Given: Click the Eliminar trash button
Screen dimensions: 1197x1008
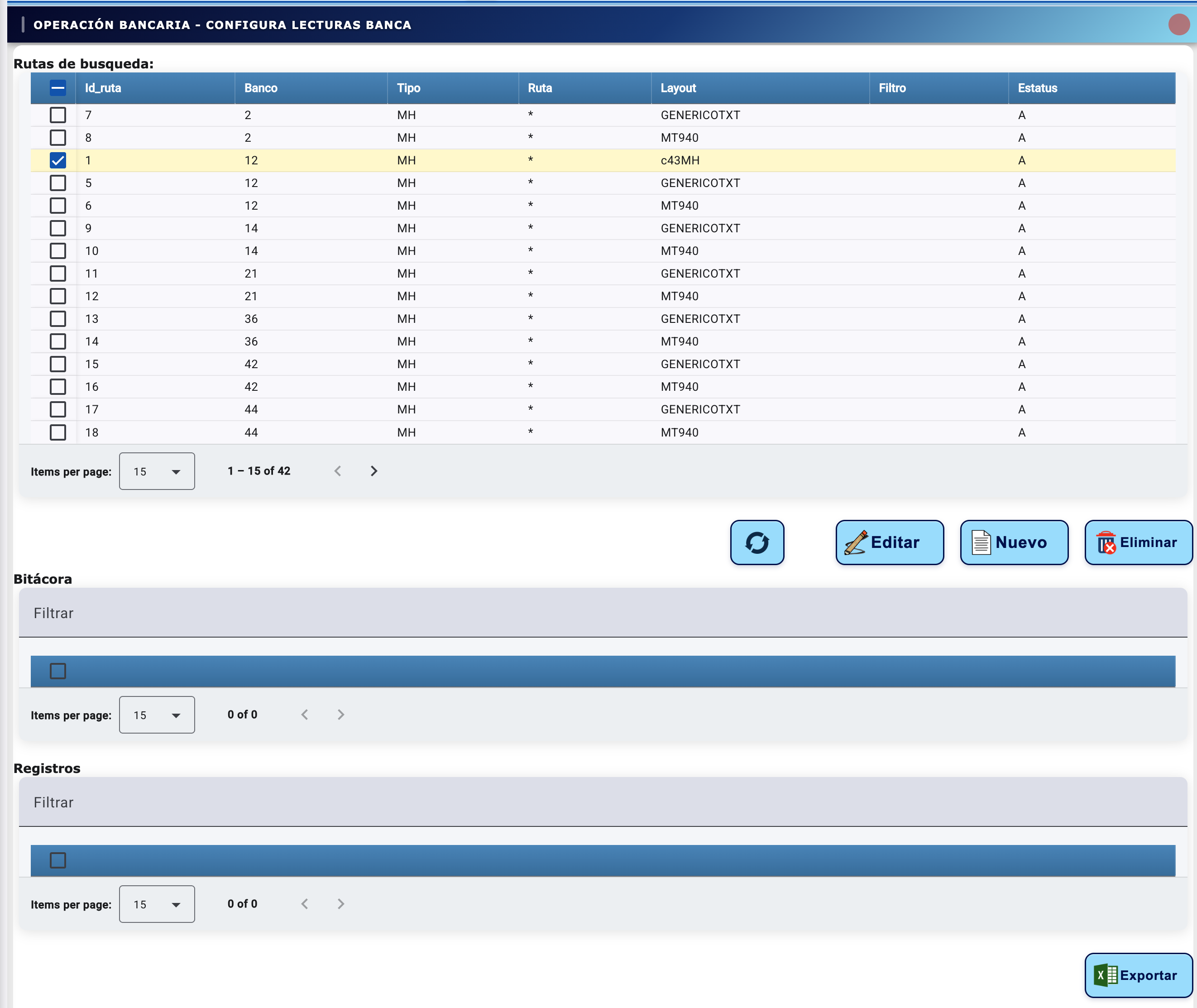Looking at the screenshot, I should tap(1138, 542).
